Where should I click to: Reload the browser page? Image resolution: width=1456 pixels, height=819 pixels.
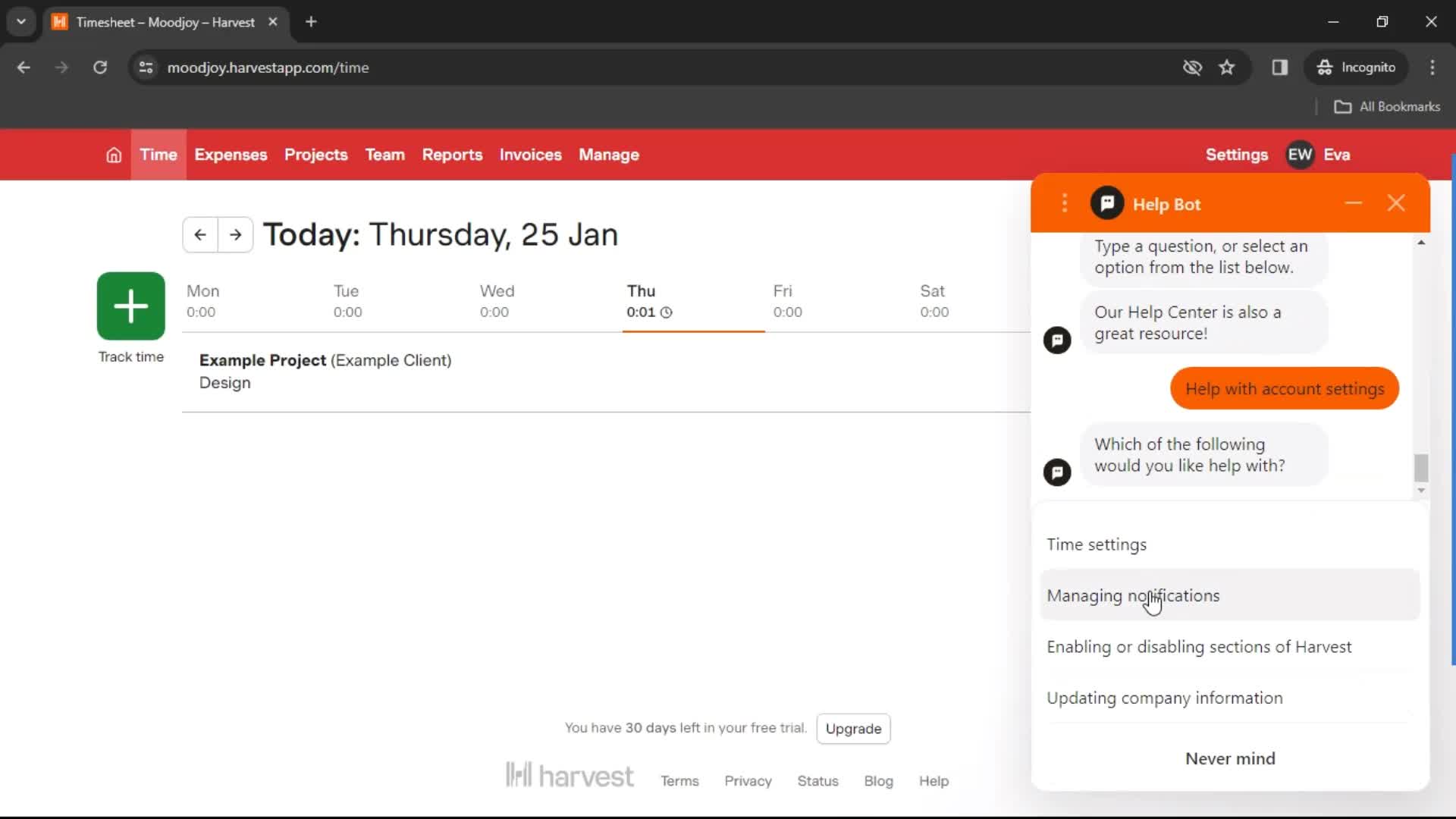(x=100, y=67)
